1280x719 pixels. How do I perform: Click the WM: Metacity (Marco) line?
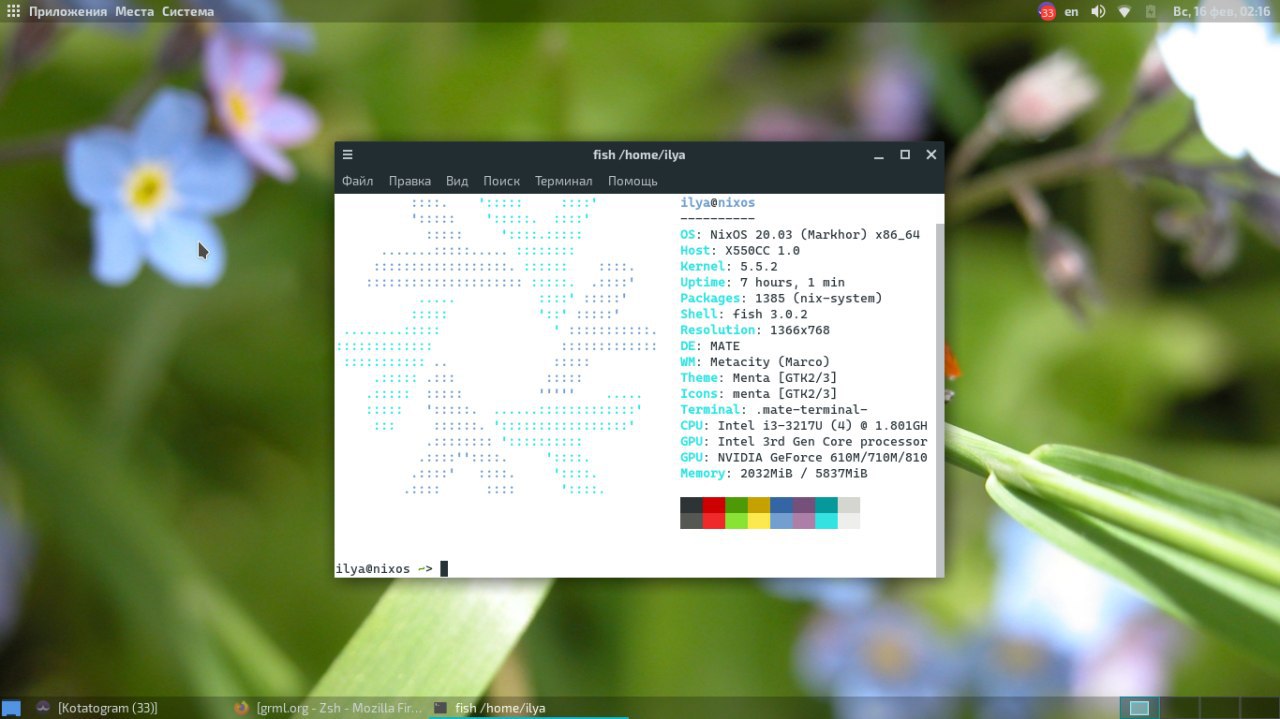755,362
